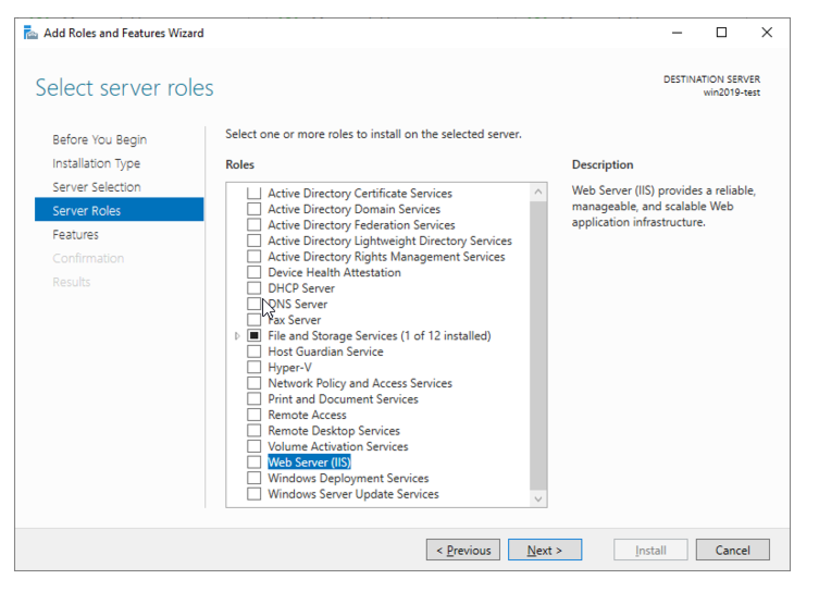Enable Device Health Attestation role
The height and width of the screenshot is (592, 819).
point(254,272)
